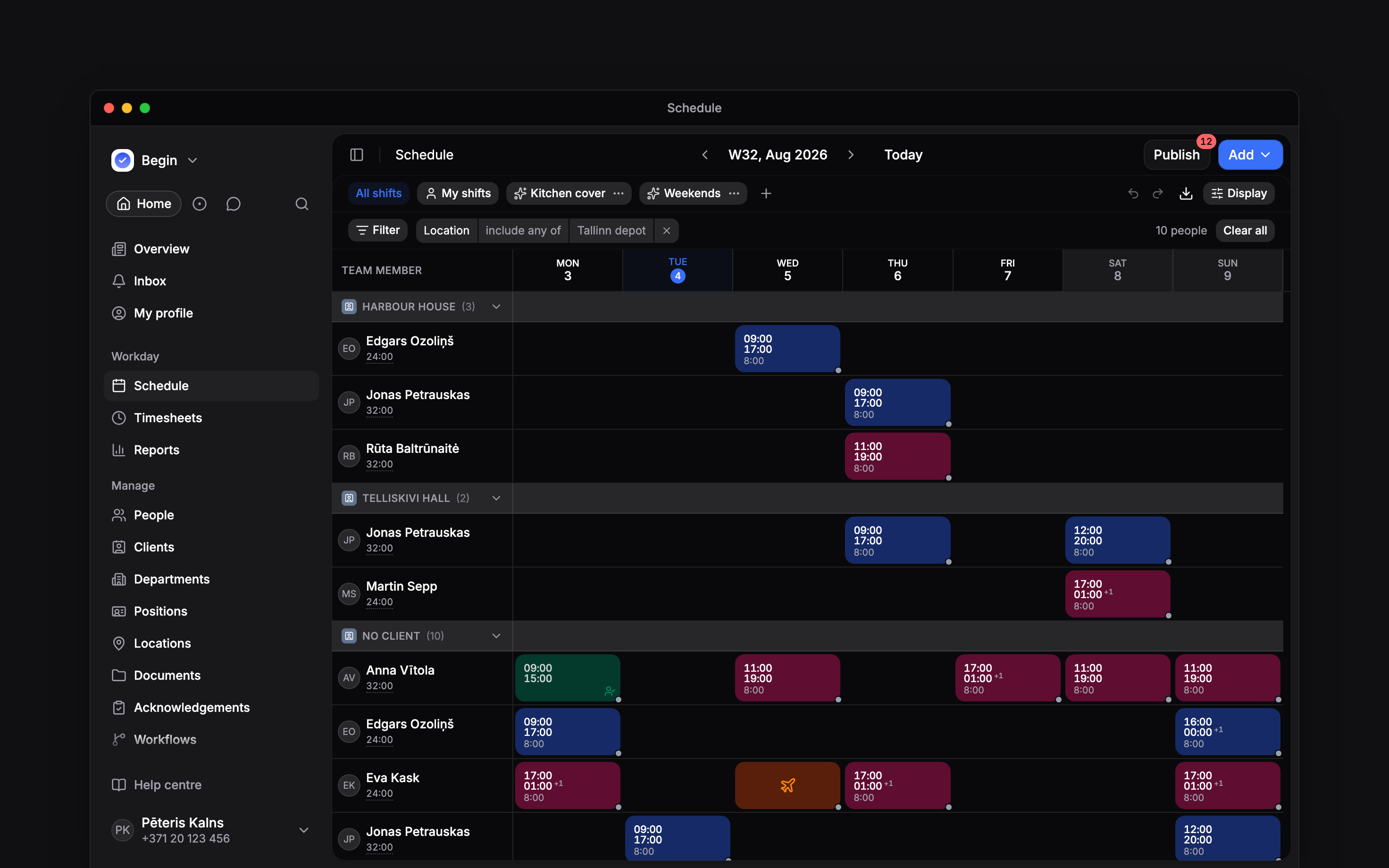Open Workflows in the sidebar

point(211,739)
